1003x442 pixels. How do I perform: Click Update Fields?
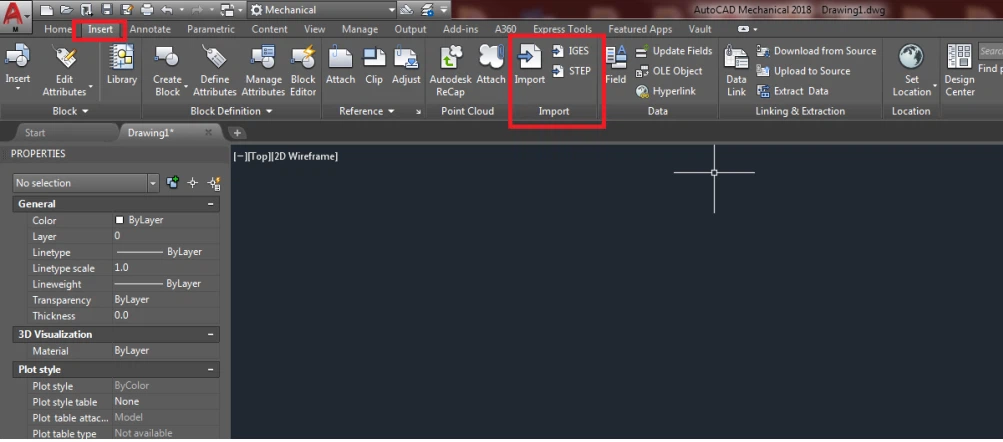coord(674,51)
